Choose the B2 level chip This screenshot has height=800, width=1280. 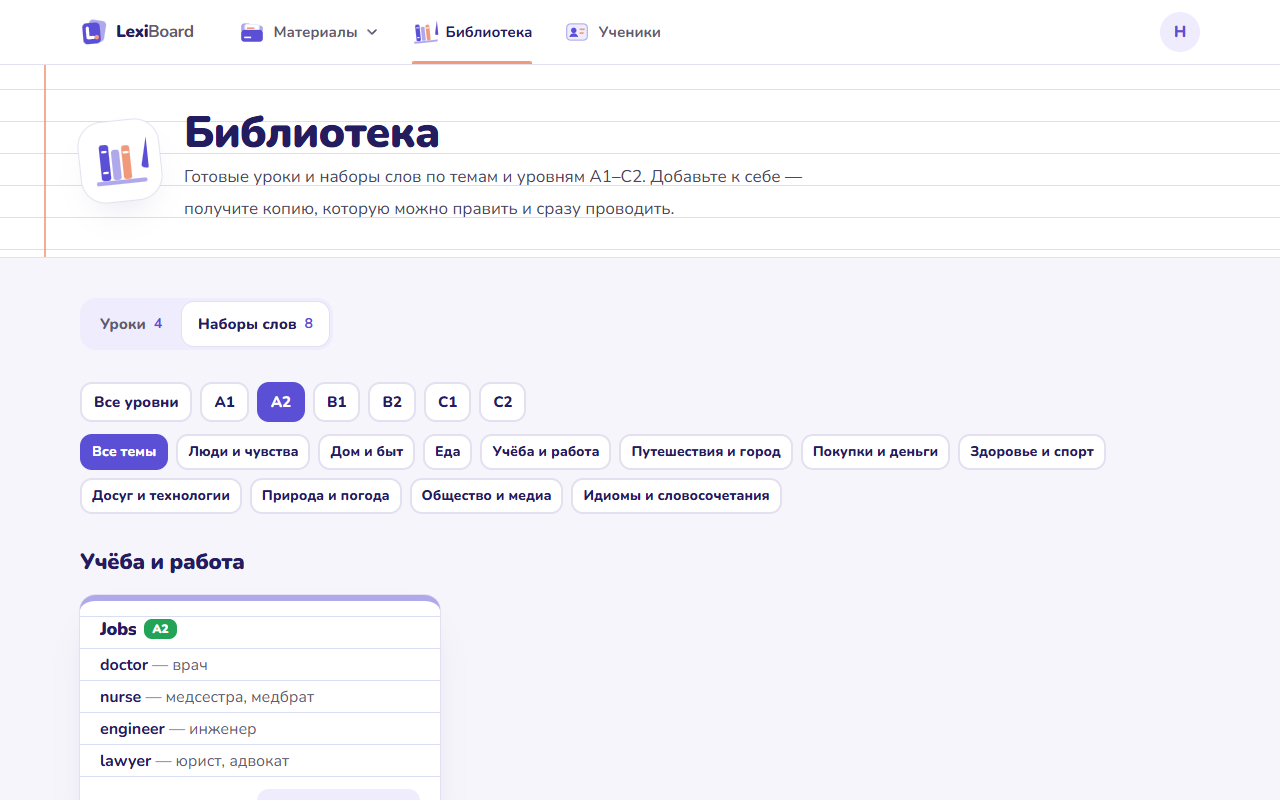tap(392, 402)
